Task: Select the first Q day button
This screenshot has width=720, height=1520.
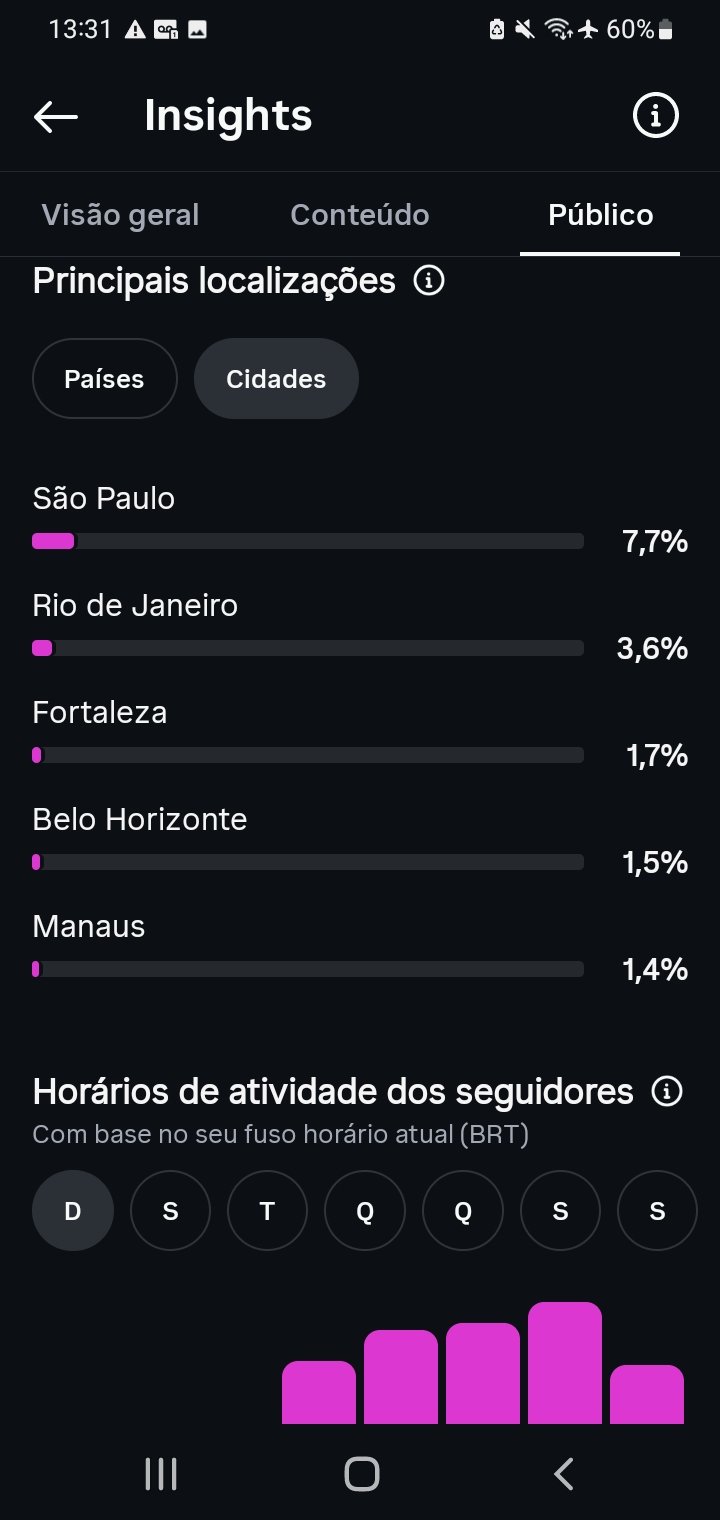Action: [x=365, y=1211]
